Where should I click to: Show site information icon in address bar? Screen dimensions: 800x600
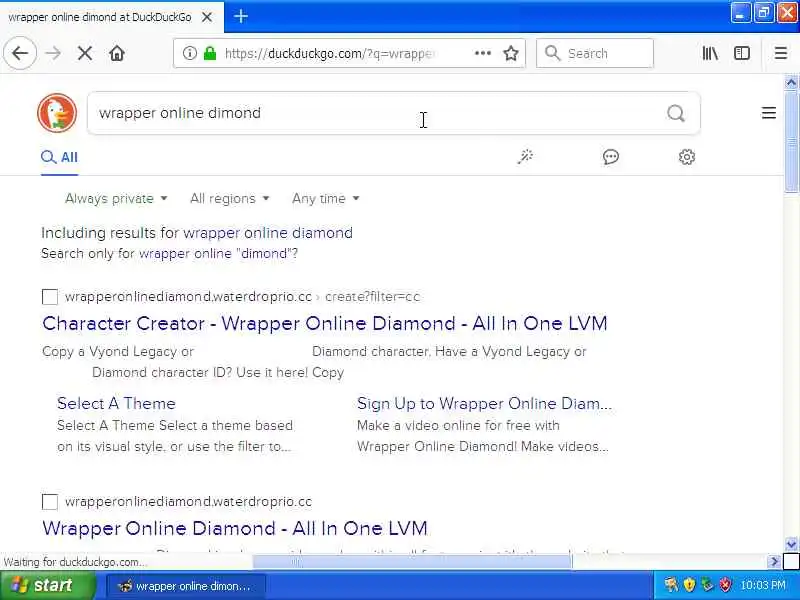point(190,53)
